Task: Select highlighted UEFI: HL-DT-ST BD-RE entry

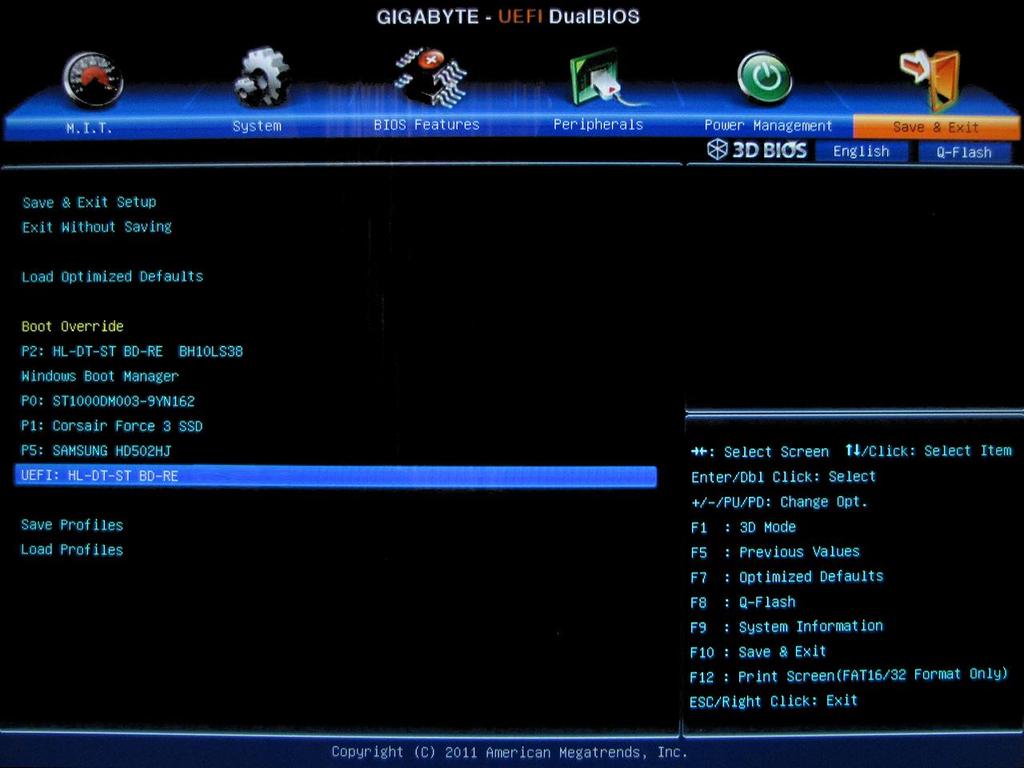Action: 336,476
